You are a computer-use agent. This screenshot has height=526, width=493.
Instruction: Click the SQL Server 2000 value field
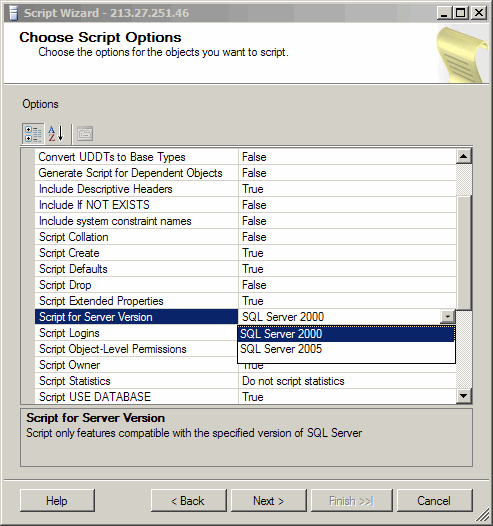[x=339, y=317]
